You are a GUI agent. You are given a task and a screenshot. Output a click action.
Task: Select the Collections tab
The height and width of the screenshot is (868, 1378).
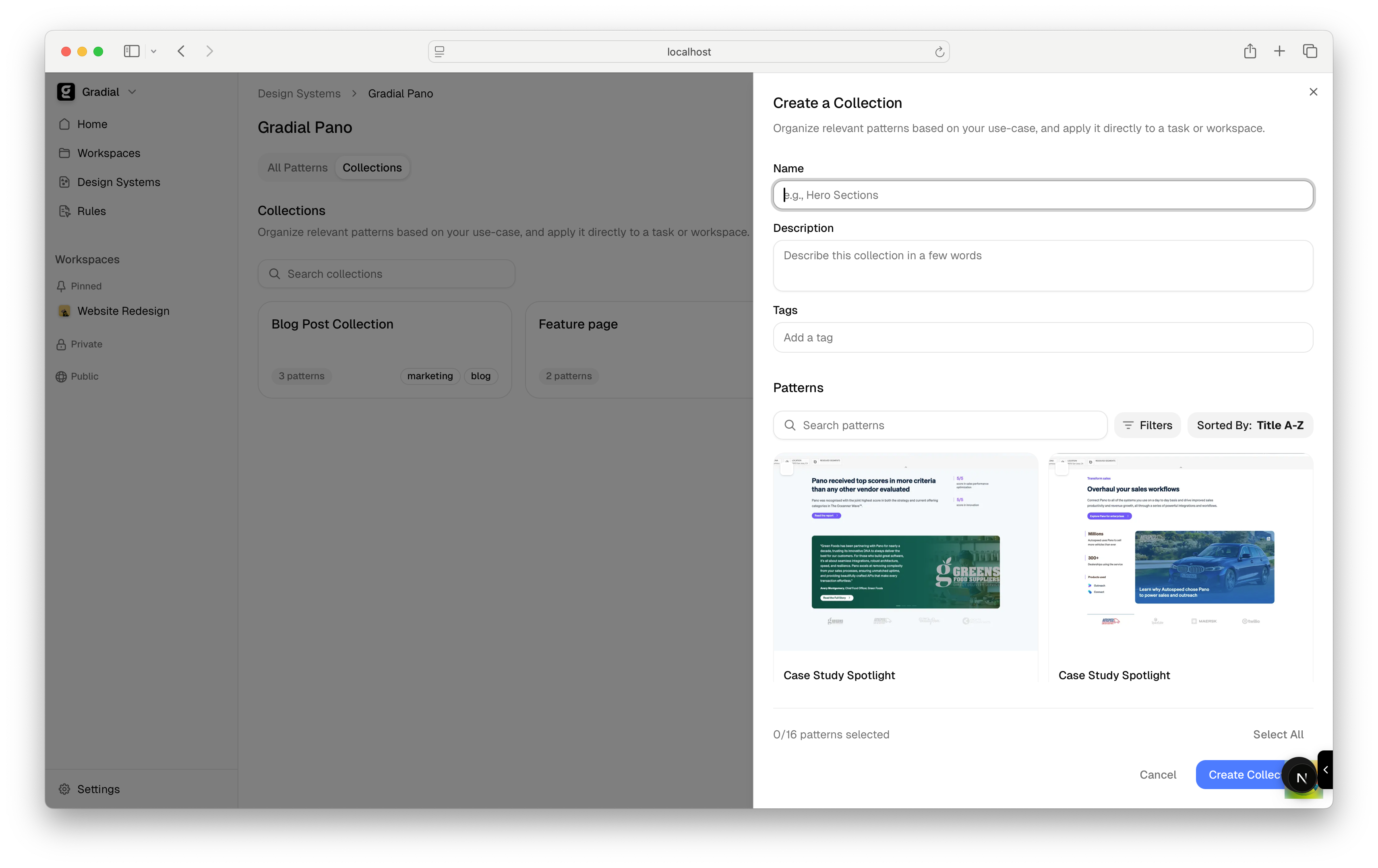372,167
